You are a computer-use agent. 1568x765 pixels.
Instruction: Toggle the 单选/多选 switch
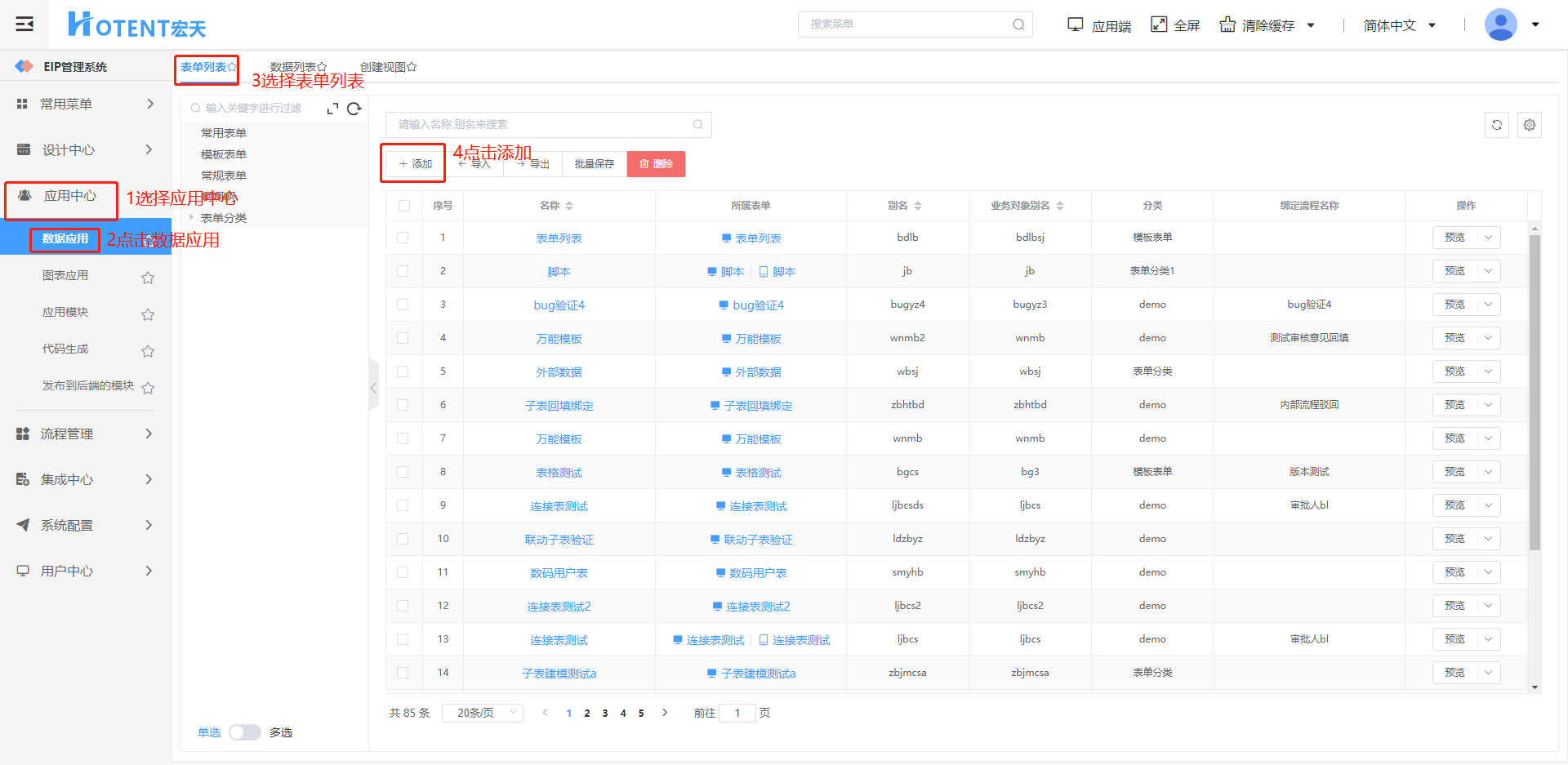[244, 732]
